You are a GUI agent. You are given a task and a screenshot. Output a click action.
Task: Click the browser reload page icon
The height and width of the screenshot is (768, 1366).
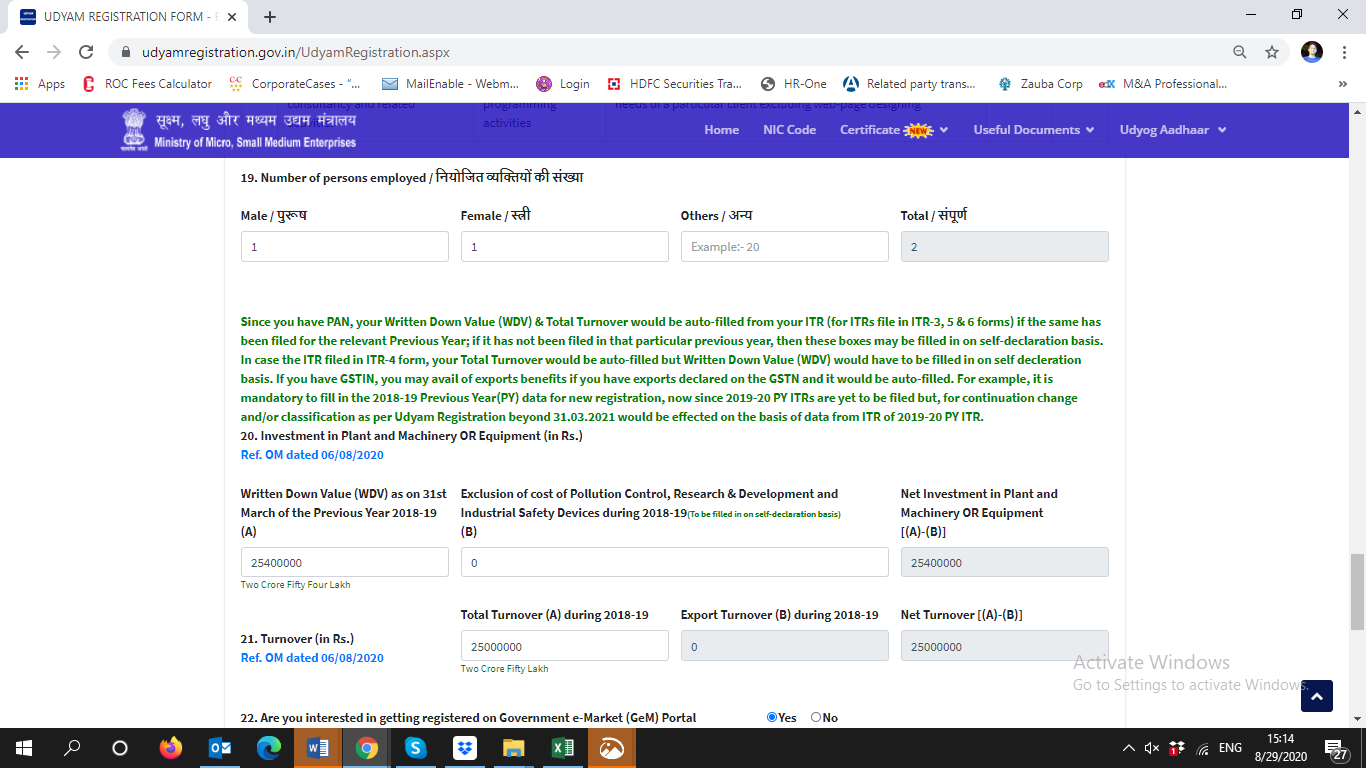(x=86, y=52)
